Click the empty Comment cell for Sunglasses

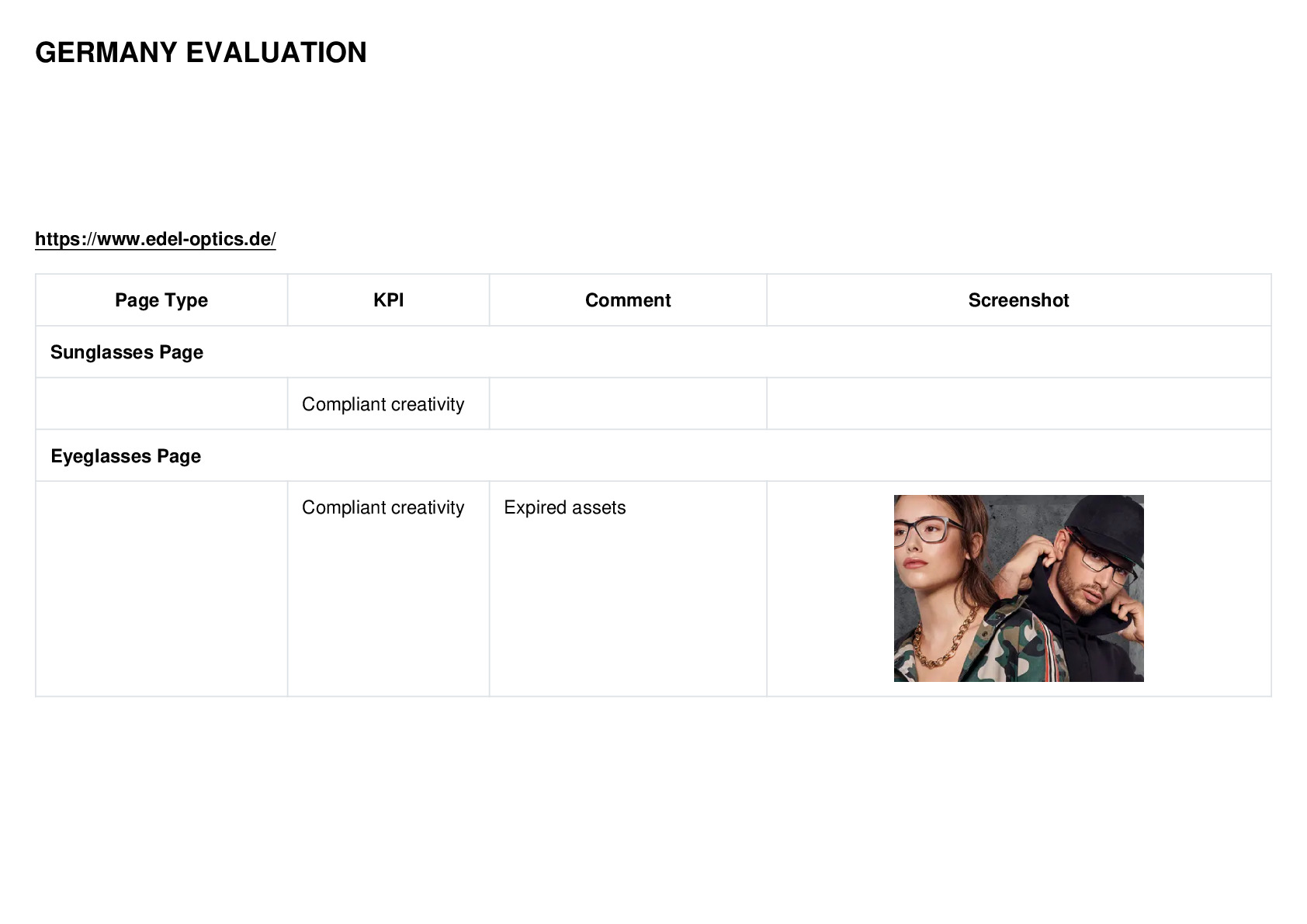pyautogui.click(x=628, y=404)
